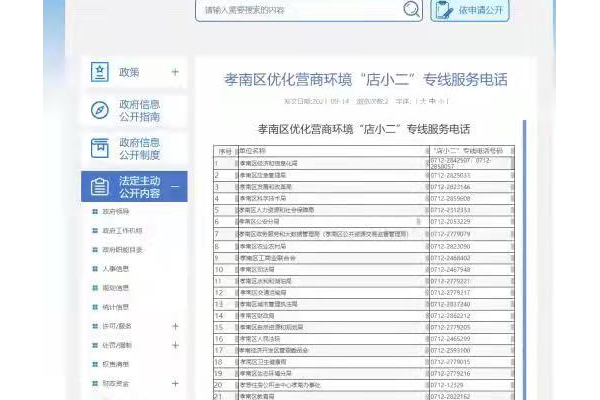600x400 pixels.
Task: Click the clipboard icon for 法定主动公开内容
Action: tap(100, 186)
